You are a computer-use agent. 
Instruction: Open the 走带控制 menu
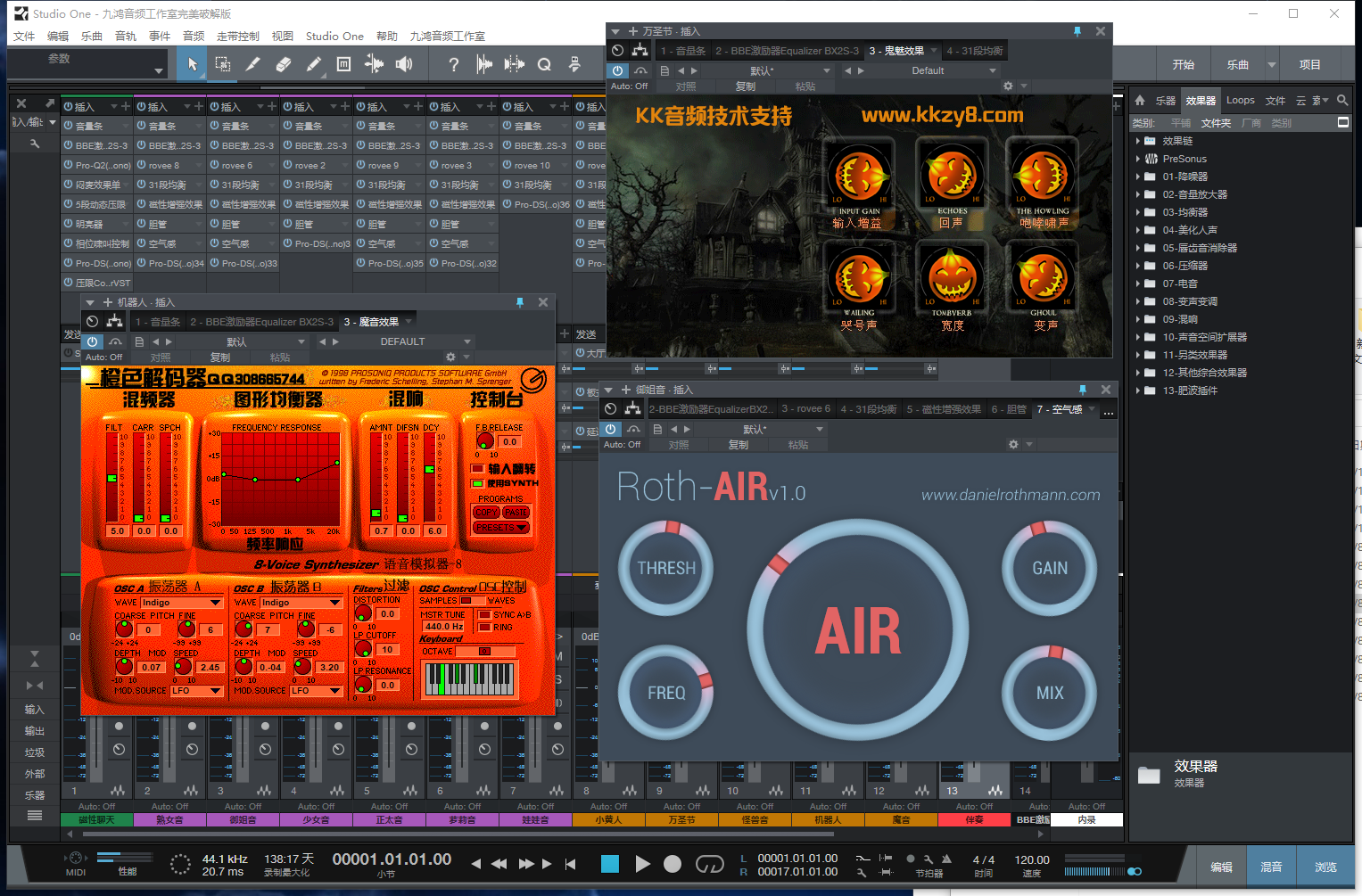click(x=237, y=37)
